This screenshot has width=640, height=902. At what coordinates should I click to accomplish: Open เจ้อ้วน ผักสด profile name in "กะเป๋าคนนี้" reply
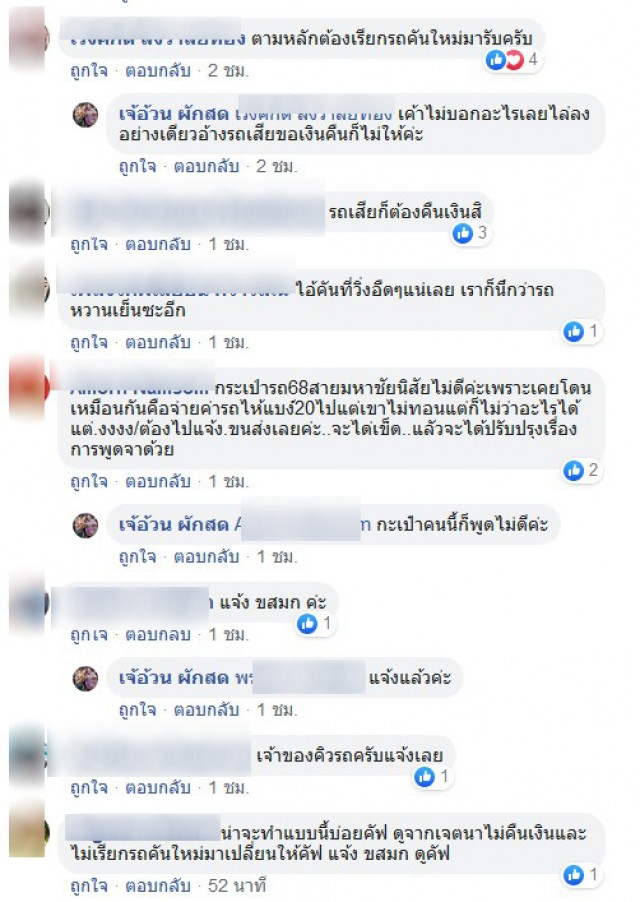[x=174, y=525]
